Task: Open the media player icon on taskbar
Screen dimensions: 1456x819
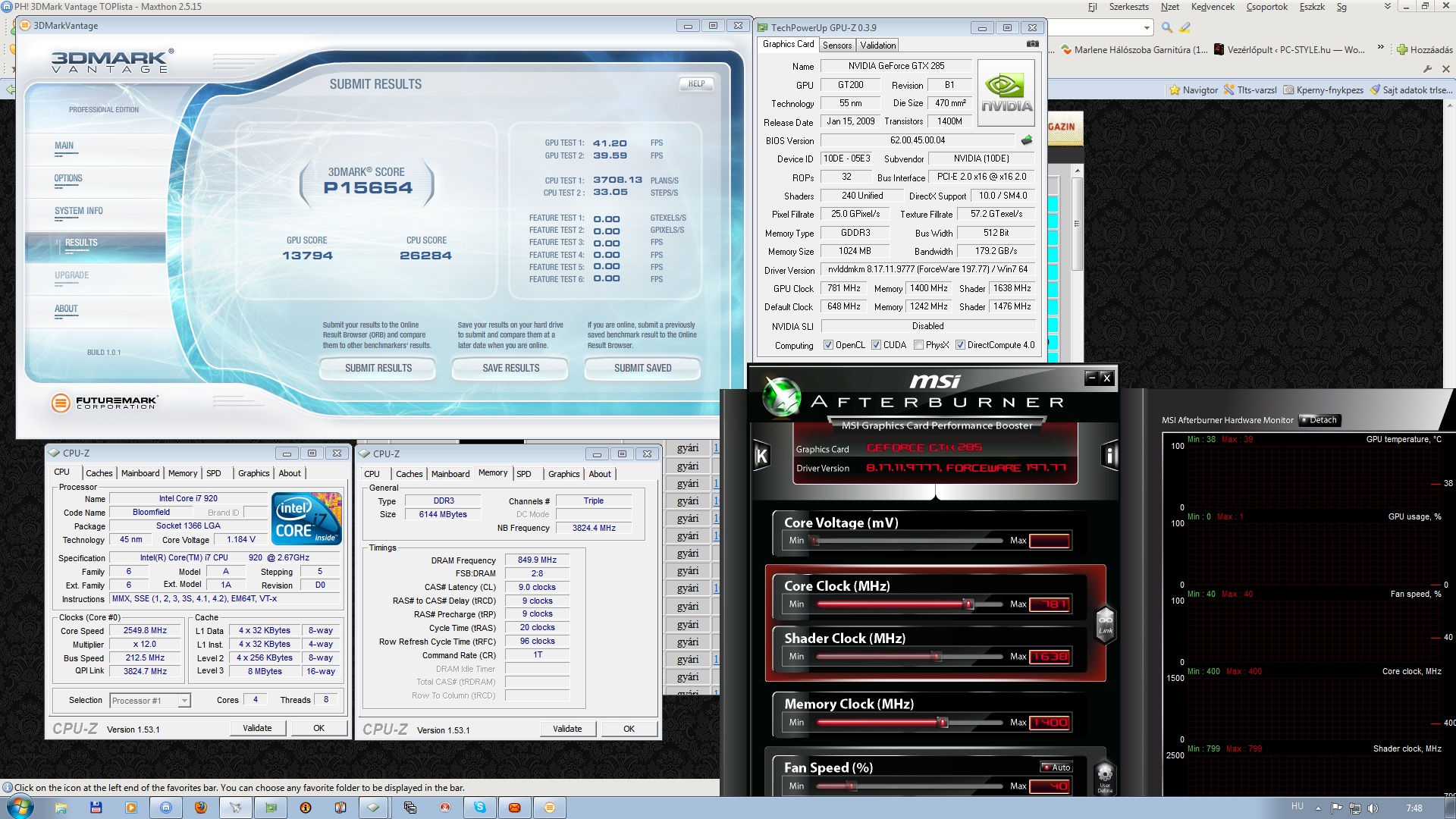Action: click(131, 808)
